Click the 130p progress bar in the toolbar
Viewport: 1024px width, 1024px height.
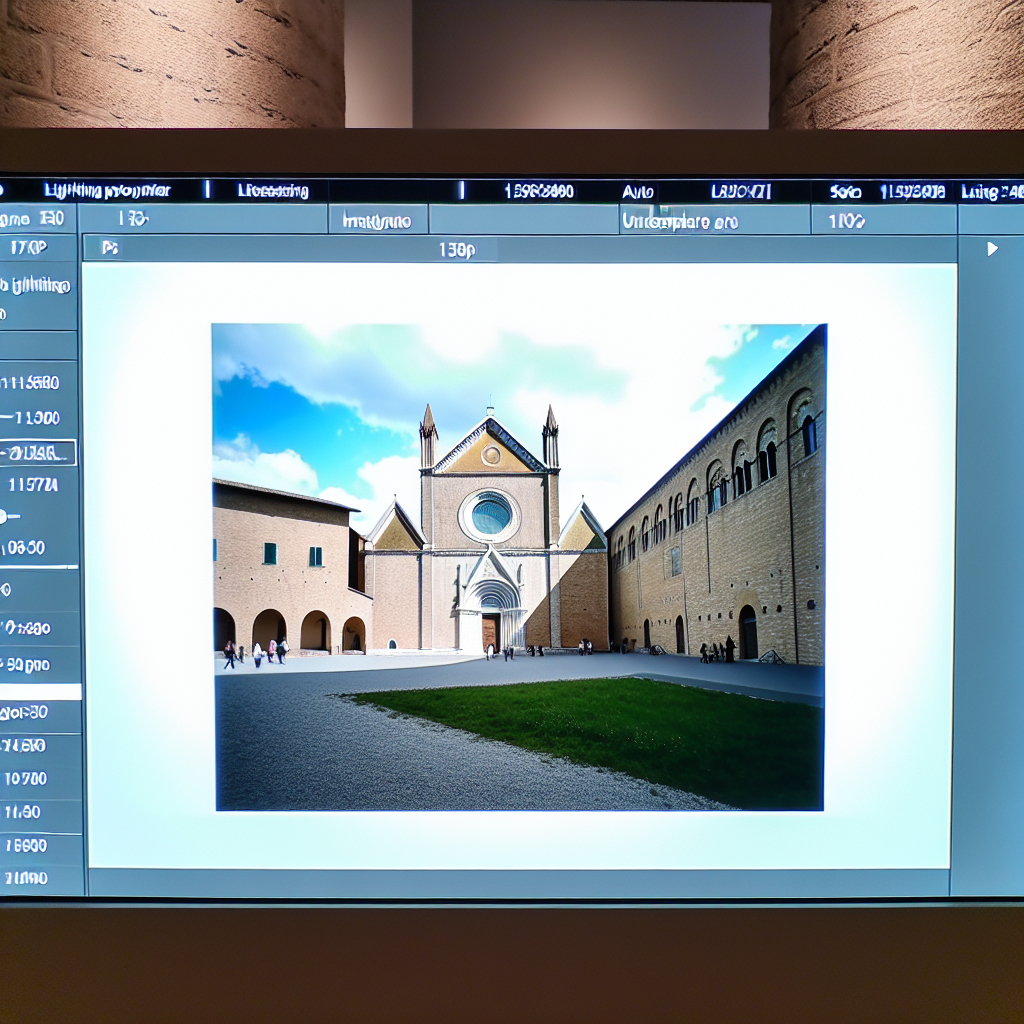tap(460, 248)
